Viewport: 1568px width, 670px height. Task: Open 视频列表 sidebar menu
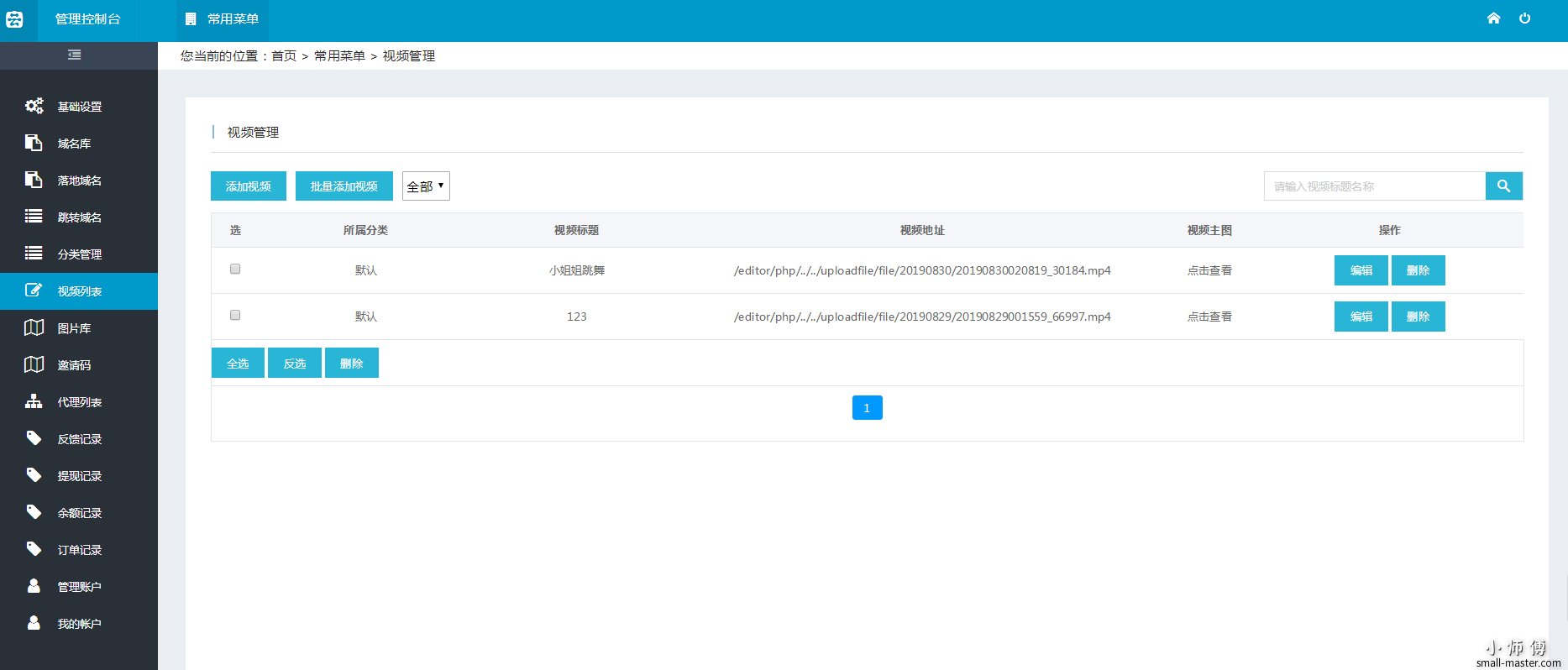point(79,291)
